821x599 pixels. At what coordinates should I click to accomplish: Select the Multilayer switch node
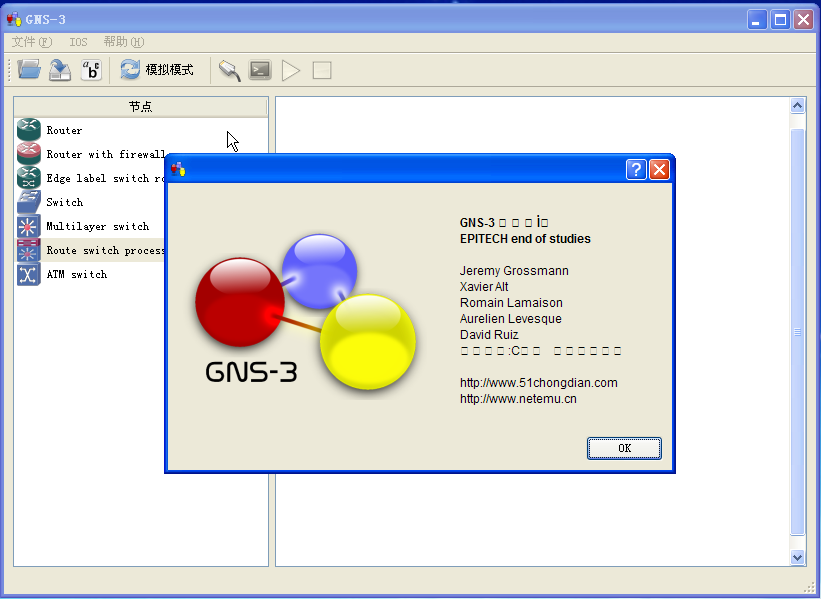[x=27, y=226]
